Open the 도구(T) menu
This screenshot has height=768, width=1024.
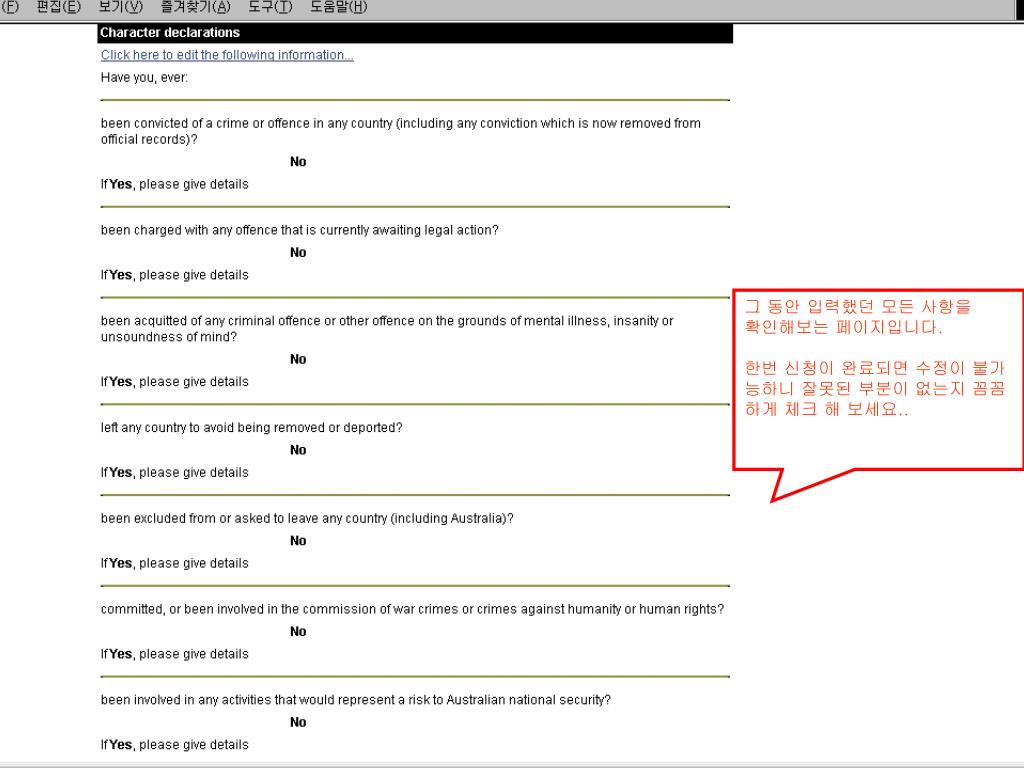point(270,7)
